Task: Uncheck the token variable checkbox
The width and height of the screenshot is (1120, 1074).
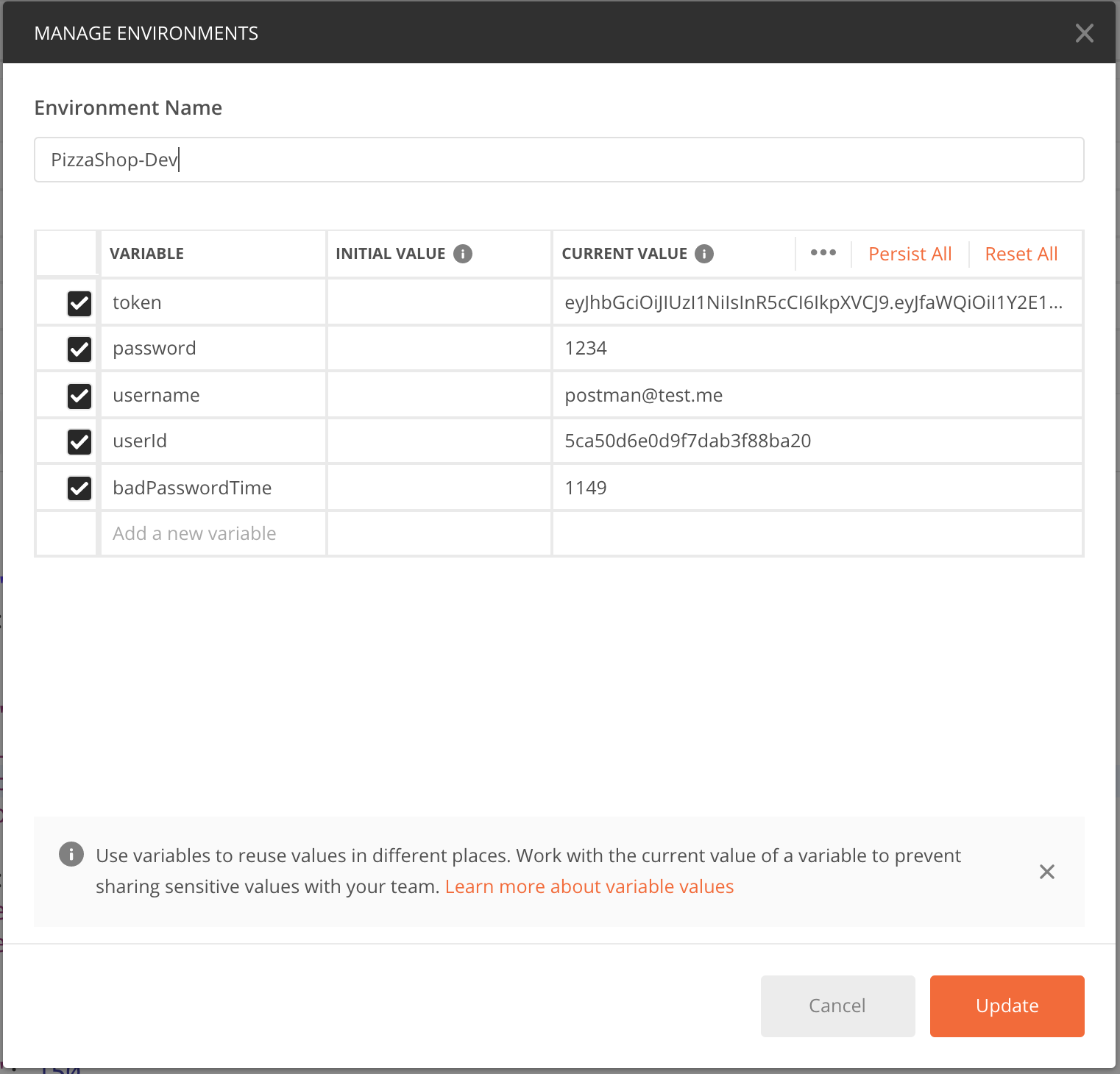Action: pos(79,303)
